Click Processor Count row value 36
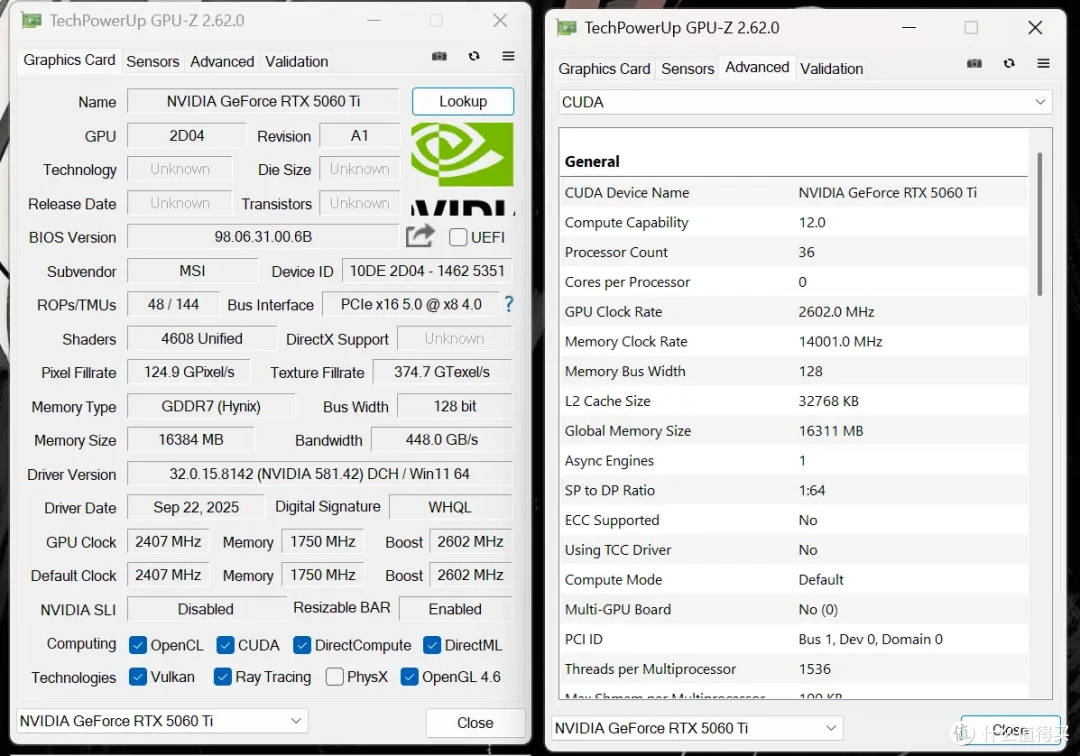1080x756 pixels. 807,252
